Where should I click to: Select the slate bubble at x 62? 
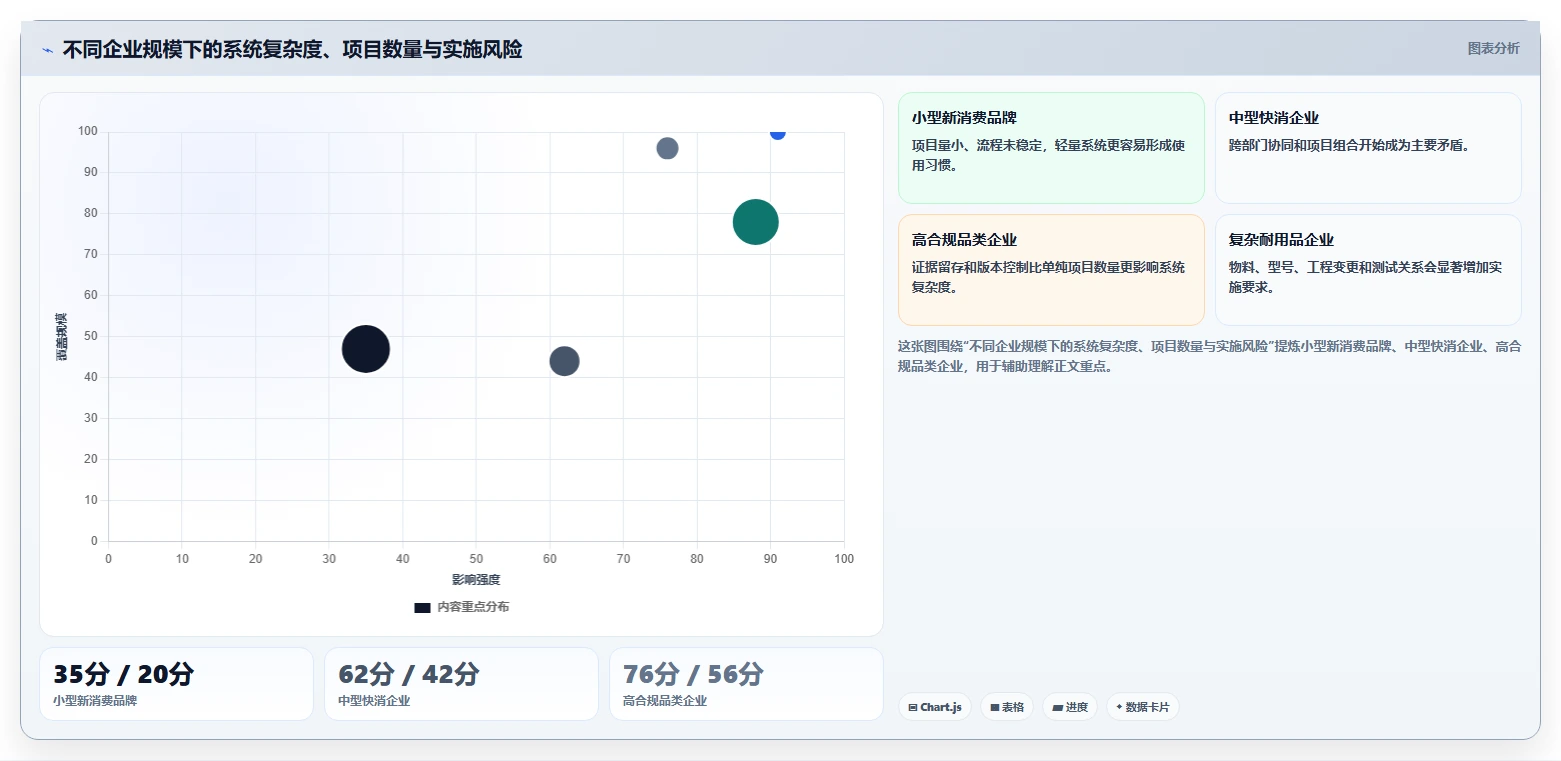(565, 361)
